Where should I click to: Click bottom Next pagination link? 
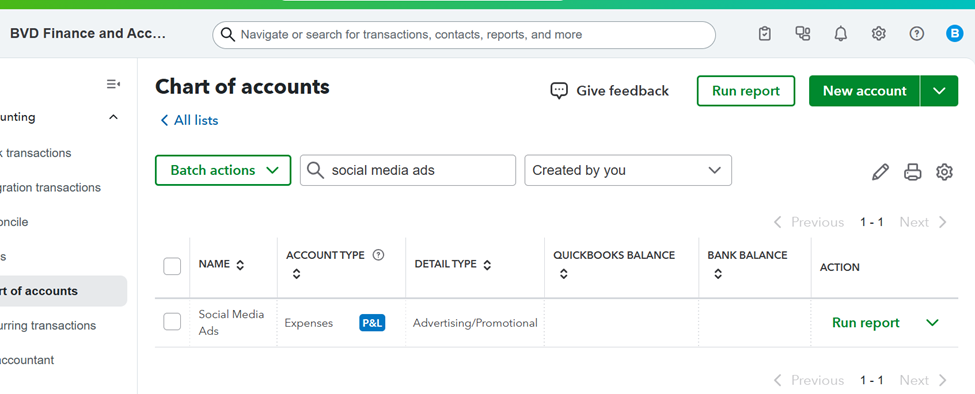pyautogui.click(x=923, y=380)
